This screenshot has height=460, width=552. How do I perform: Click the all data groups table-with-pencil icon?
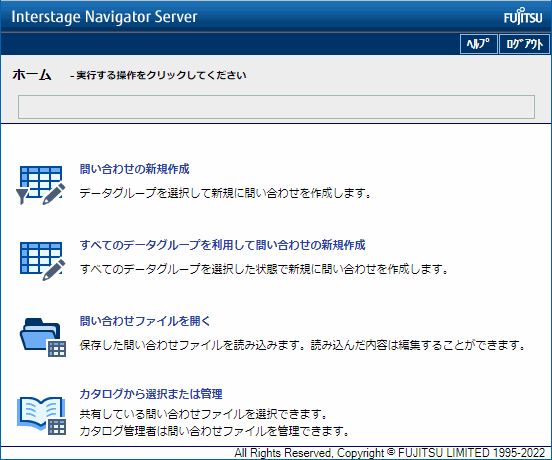tap(43, 261)
